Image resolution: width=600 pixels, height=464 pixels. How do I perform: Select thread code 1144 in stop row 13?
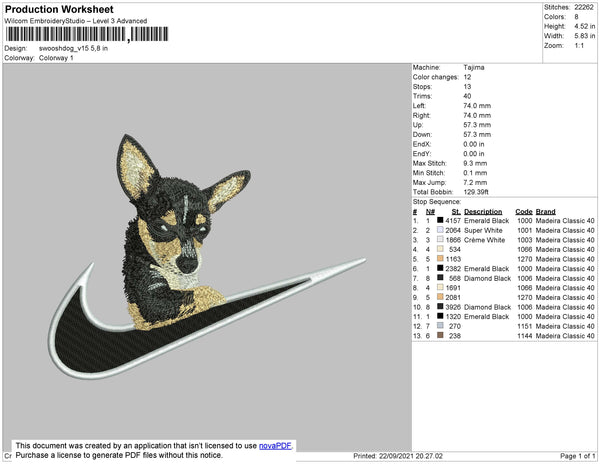[x=525, y=335]
